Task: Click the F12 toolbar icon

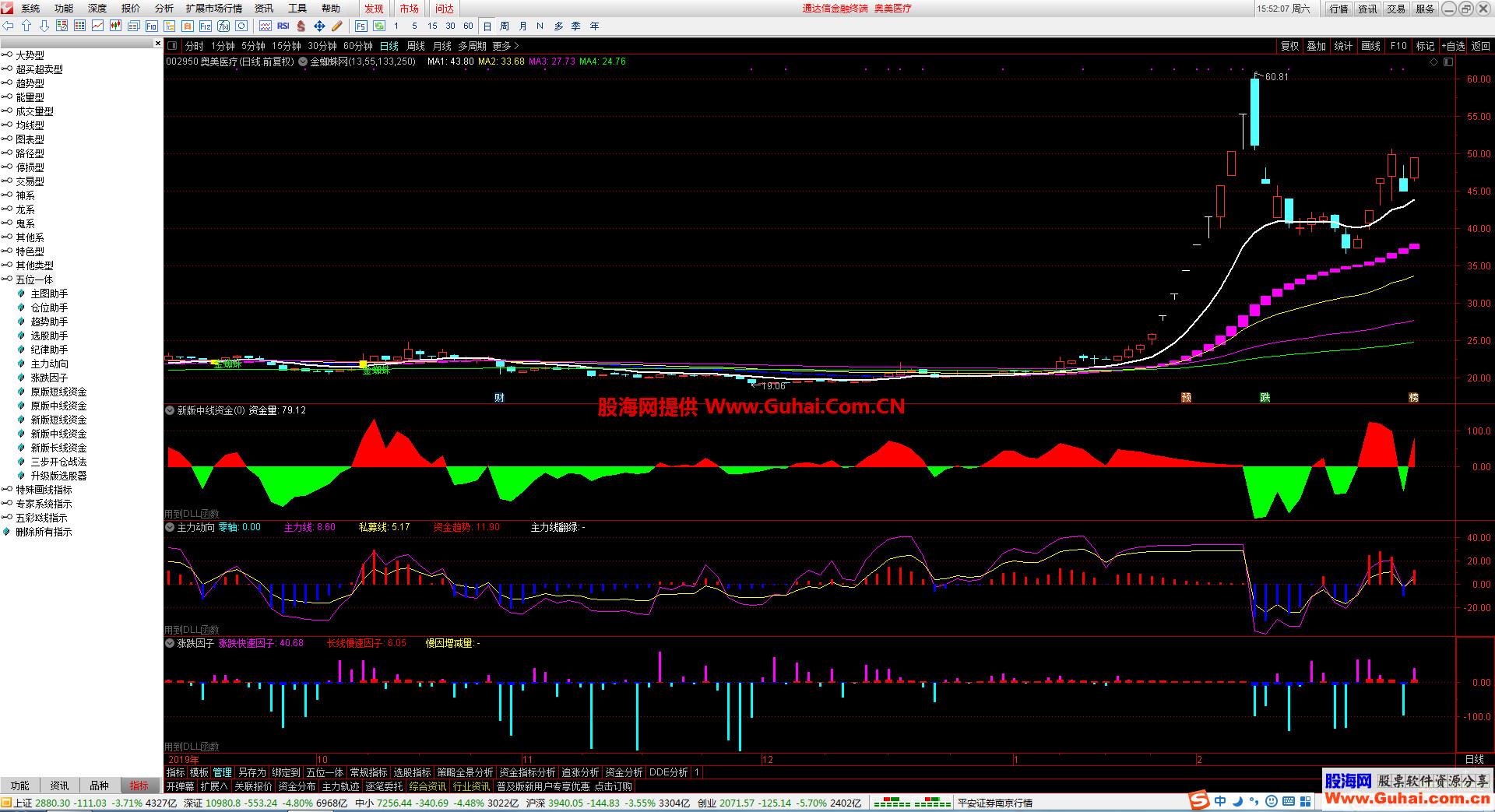Action: click(206, 26)
